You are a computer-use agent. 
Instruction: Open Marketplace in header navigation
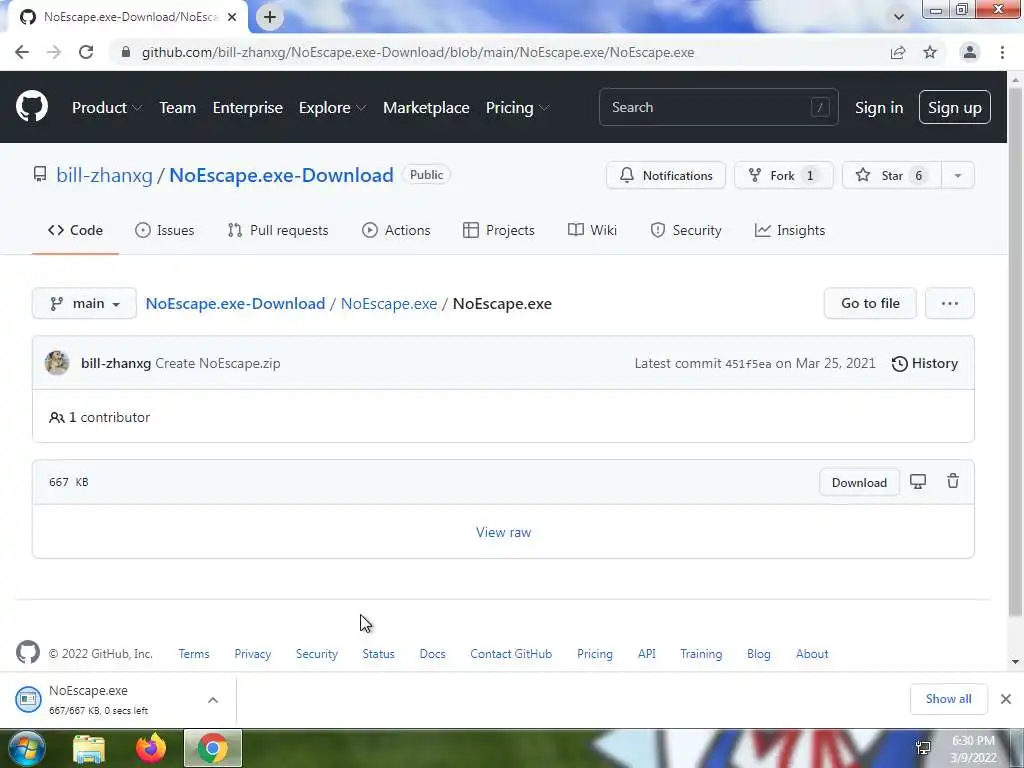click(426, 108)
